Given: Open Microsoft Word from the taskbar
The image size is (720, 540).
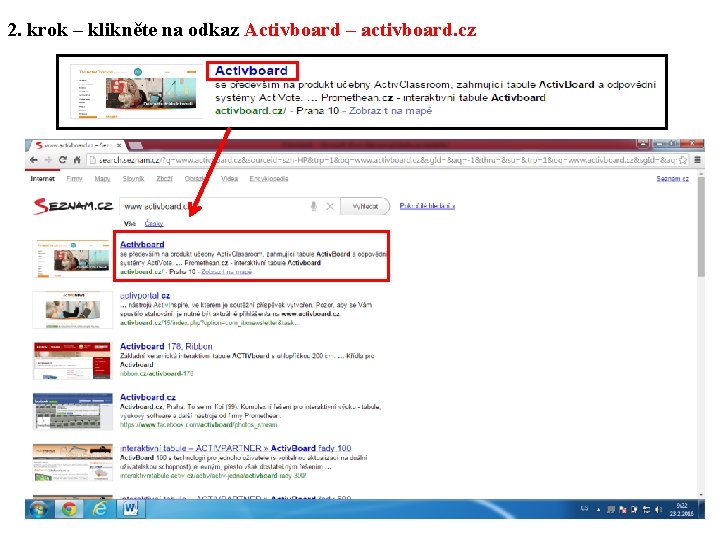Looking at the screenshot, I should coord(130,509).
